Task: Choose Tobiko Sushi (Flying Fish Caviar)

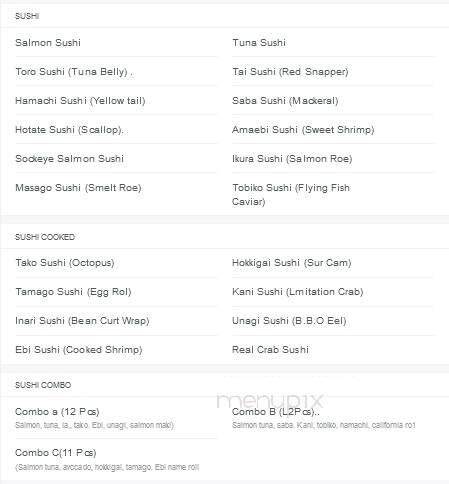Action: (291, 195)
